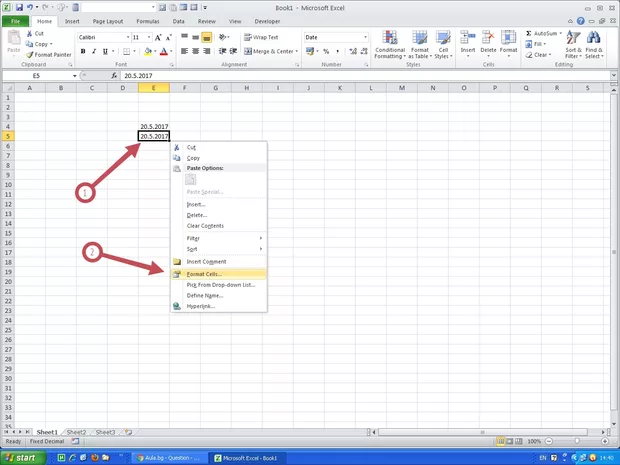Click the Decrease Decimal icon
Screen dimensions: 620x465
point(364,51)
